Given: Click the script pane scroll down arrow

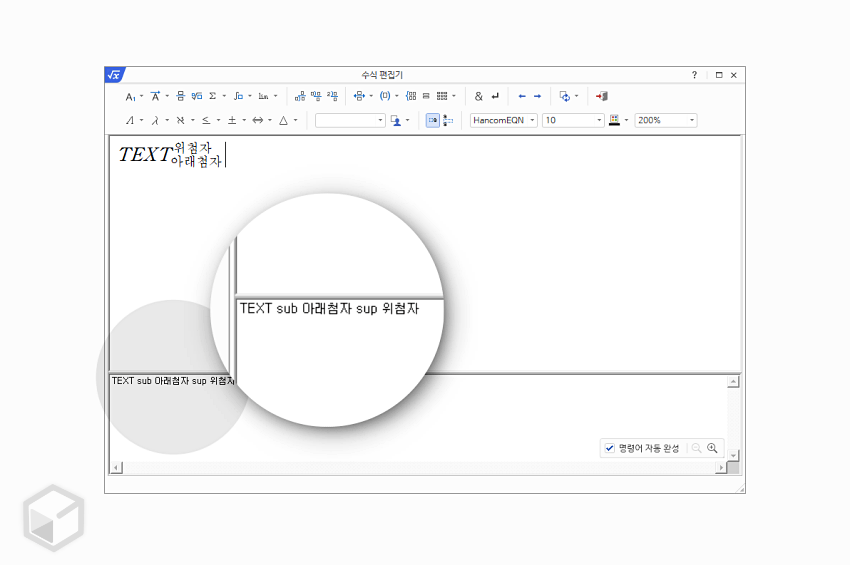Looking at the screenshot, I should coord(733,455).
